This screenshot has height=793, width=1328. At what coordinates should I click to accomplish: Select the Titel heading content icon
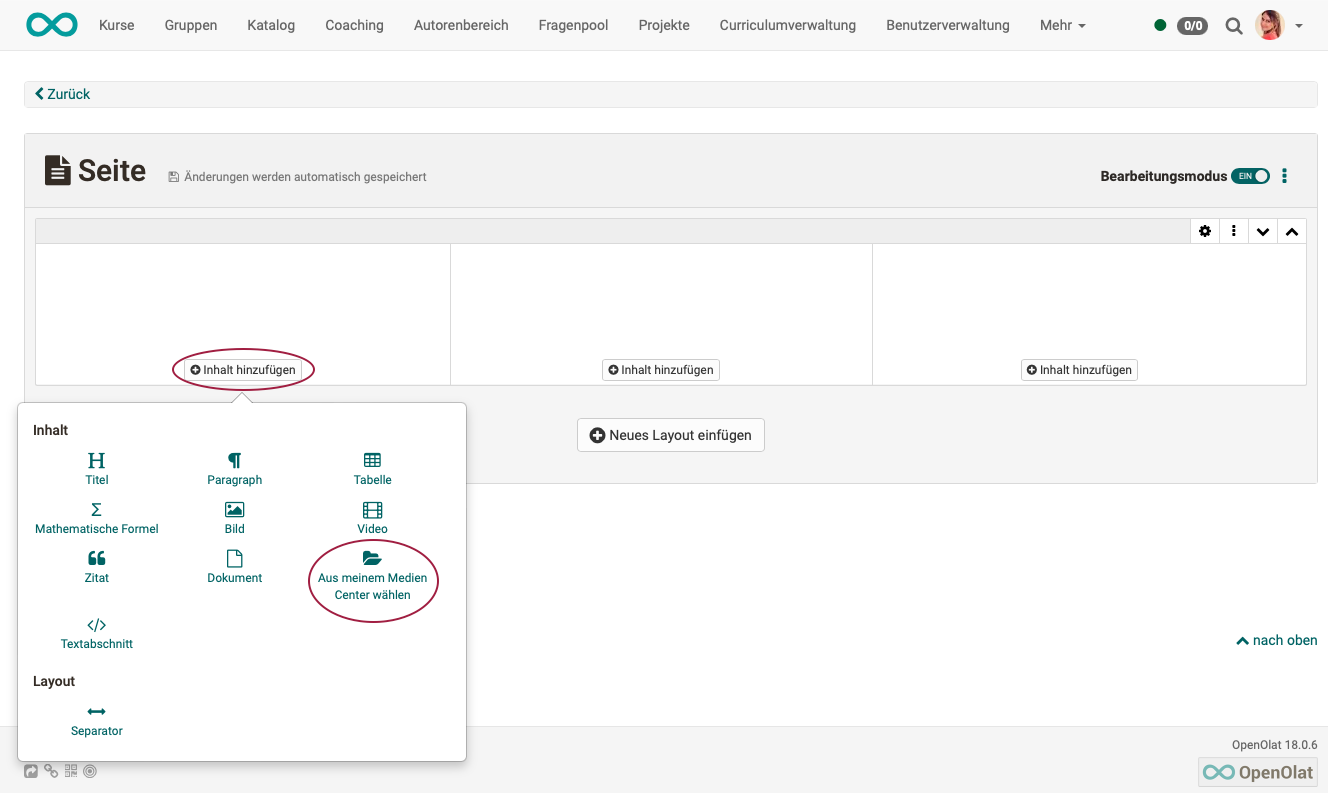click(96, 461)
